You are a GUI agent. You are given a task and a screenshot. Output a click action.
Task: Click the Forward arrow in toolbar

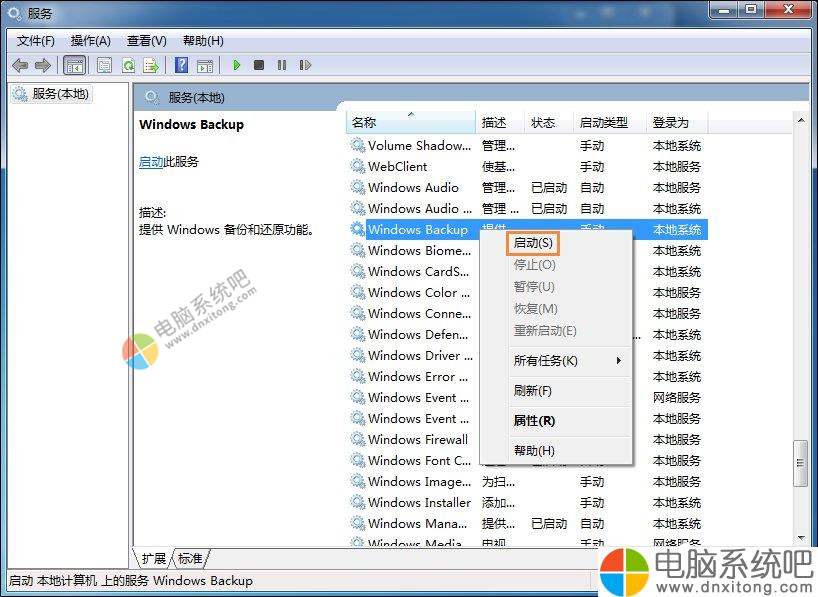coord(42,65)
